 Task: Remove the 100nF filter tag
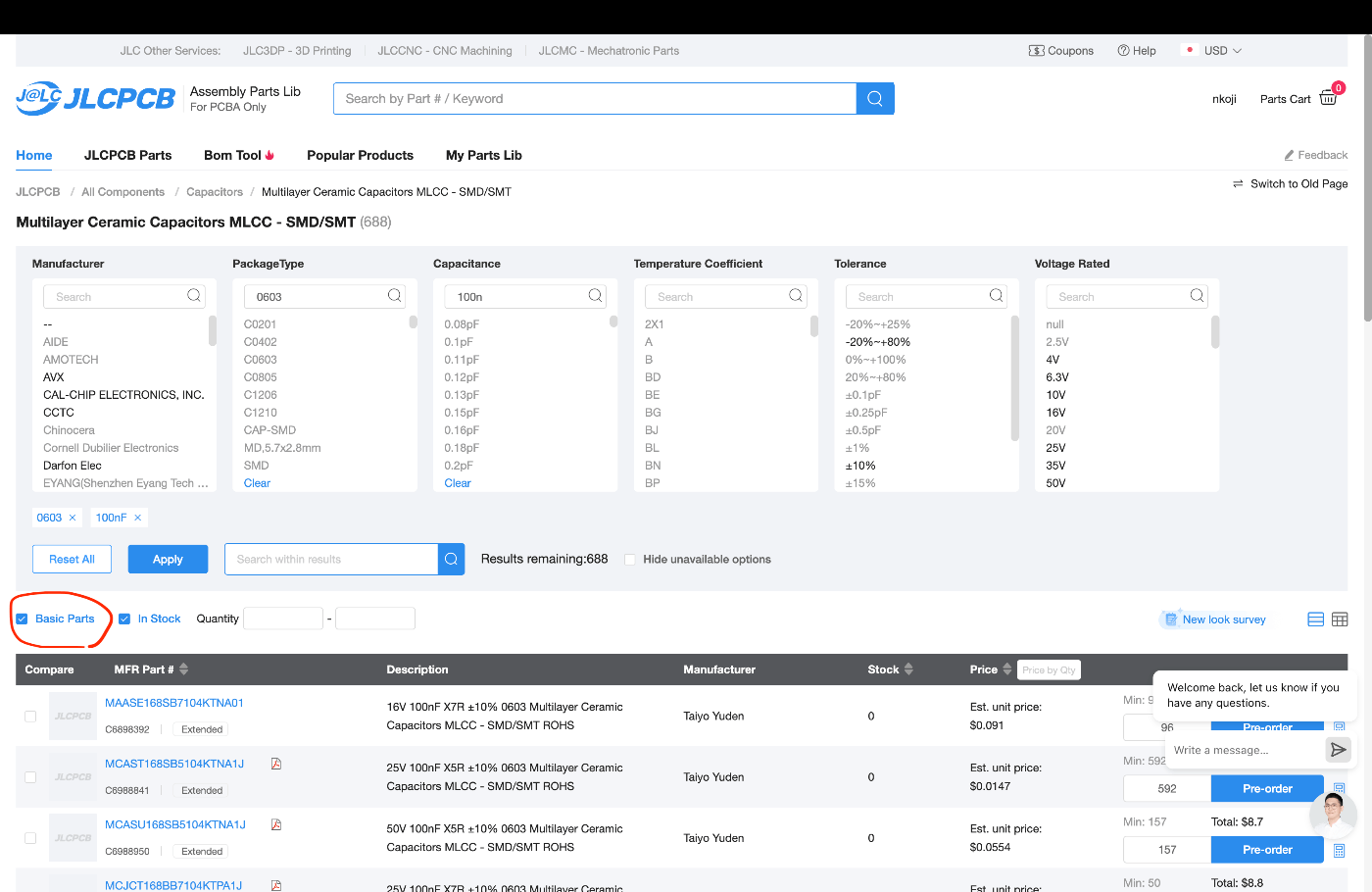138,518
